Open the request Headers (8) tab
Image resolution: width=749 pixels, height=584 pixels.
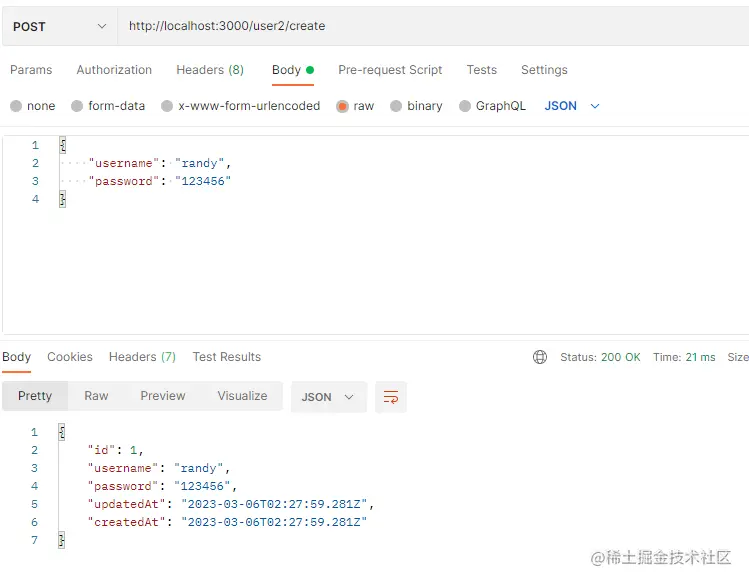(x=210, y=70)
